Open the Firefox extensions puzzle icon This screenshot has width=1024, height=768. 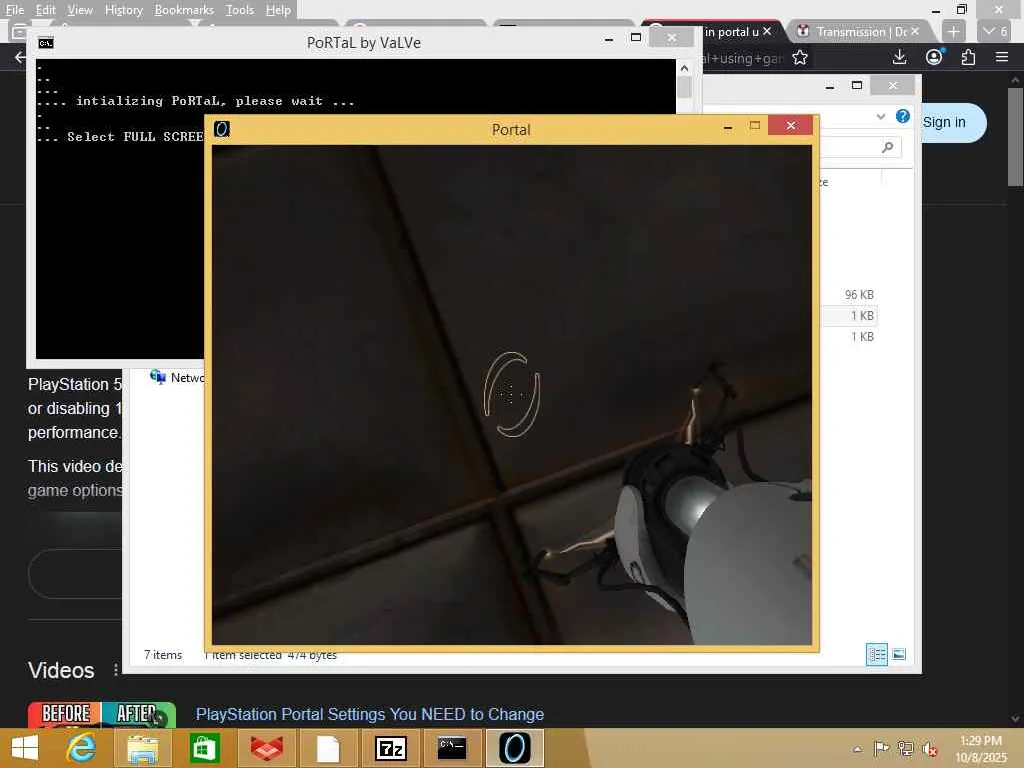[x=968, y=57]
